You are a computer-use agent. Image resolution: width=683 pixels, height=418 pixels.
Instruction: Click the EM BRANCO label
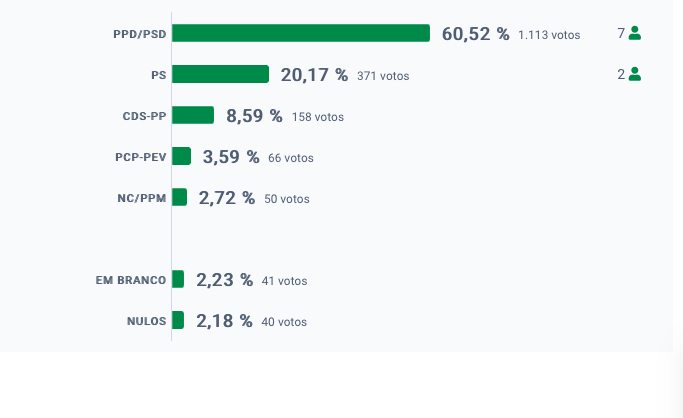[131, 280]
